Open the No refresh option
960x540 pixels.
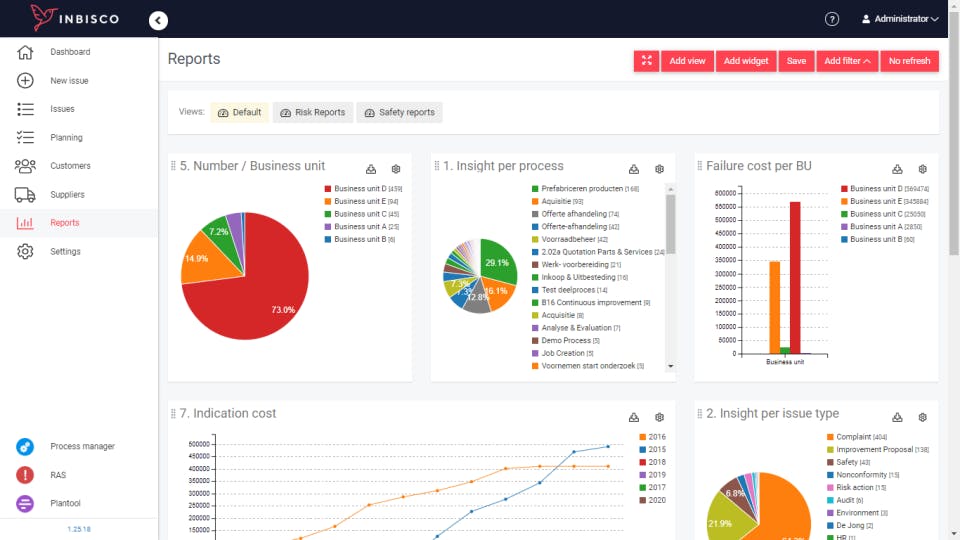click(x=909, y=61)
